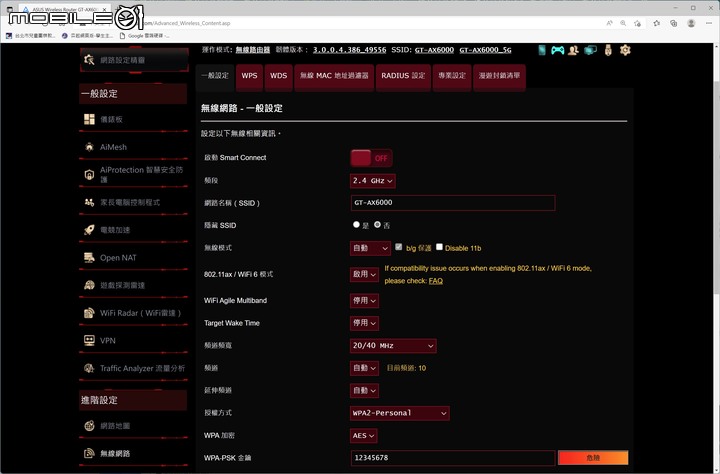720x474 pixels.
Task: Expand Target Wake Time dropdown
Action: point(364,323)
